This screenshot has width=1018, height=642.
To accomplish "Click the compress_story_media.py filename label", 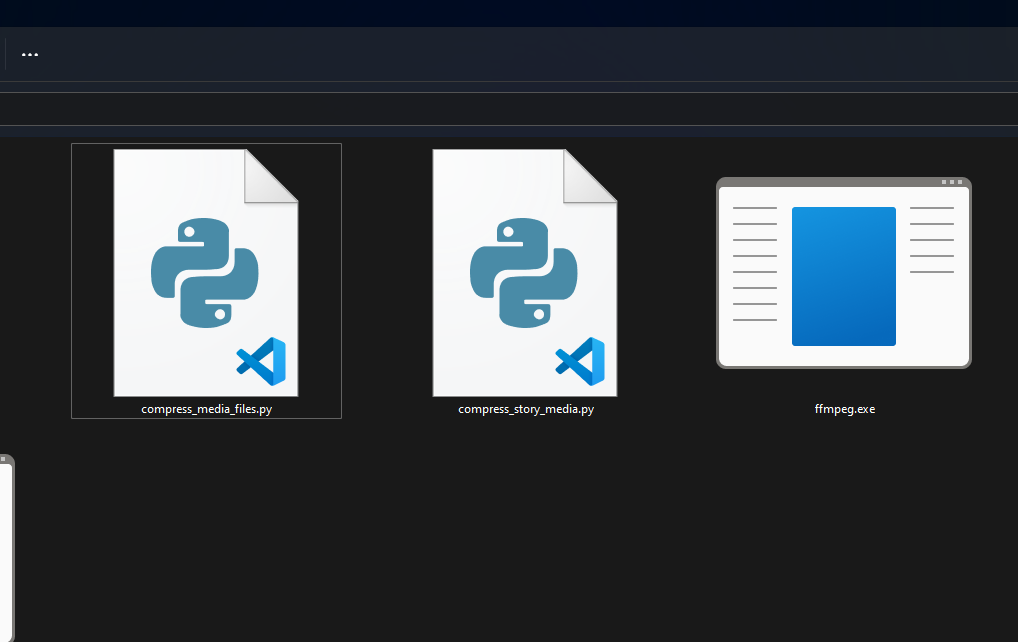I will tap(526, 409).
